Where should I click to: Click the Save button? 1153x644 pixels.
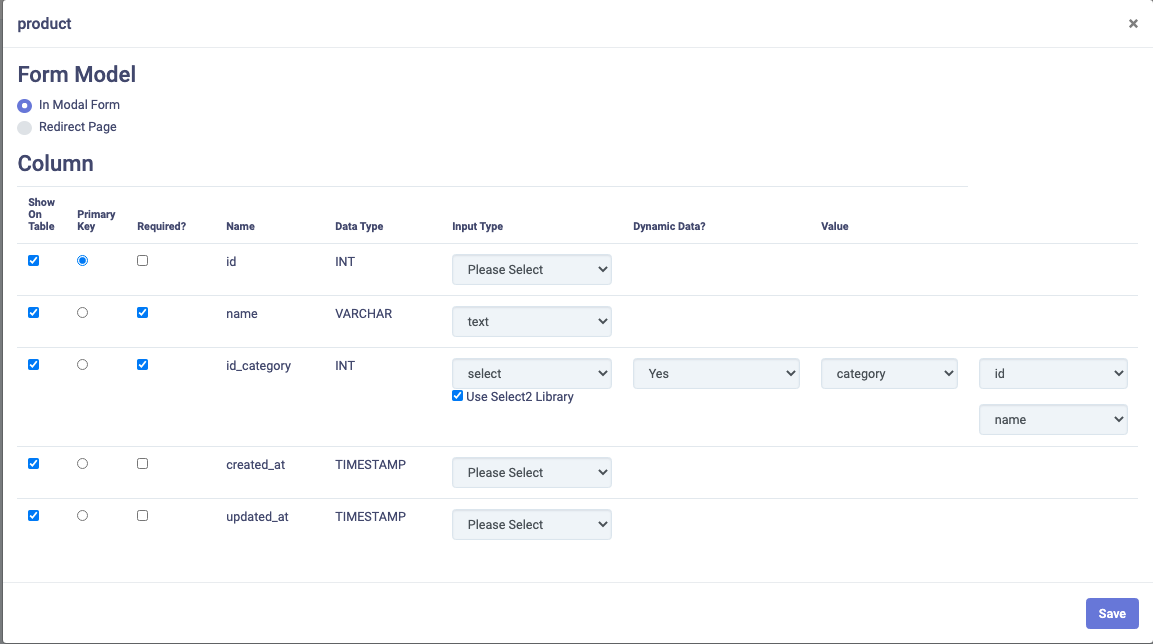1112,613
